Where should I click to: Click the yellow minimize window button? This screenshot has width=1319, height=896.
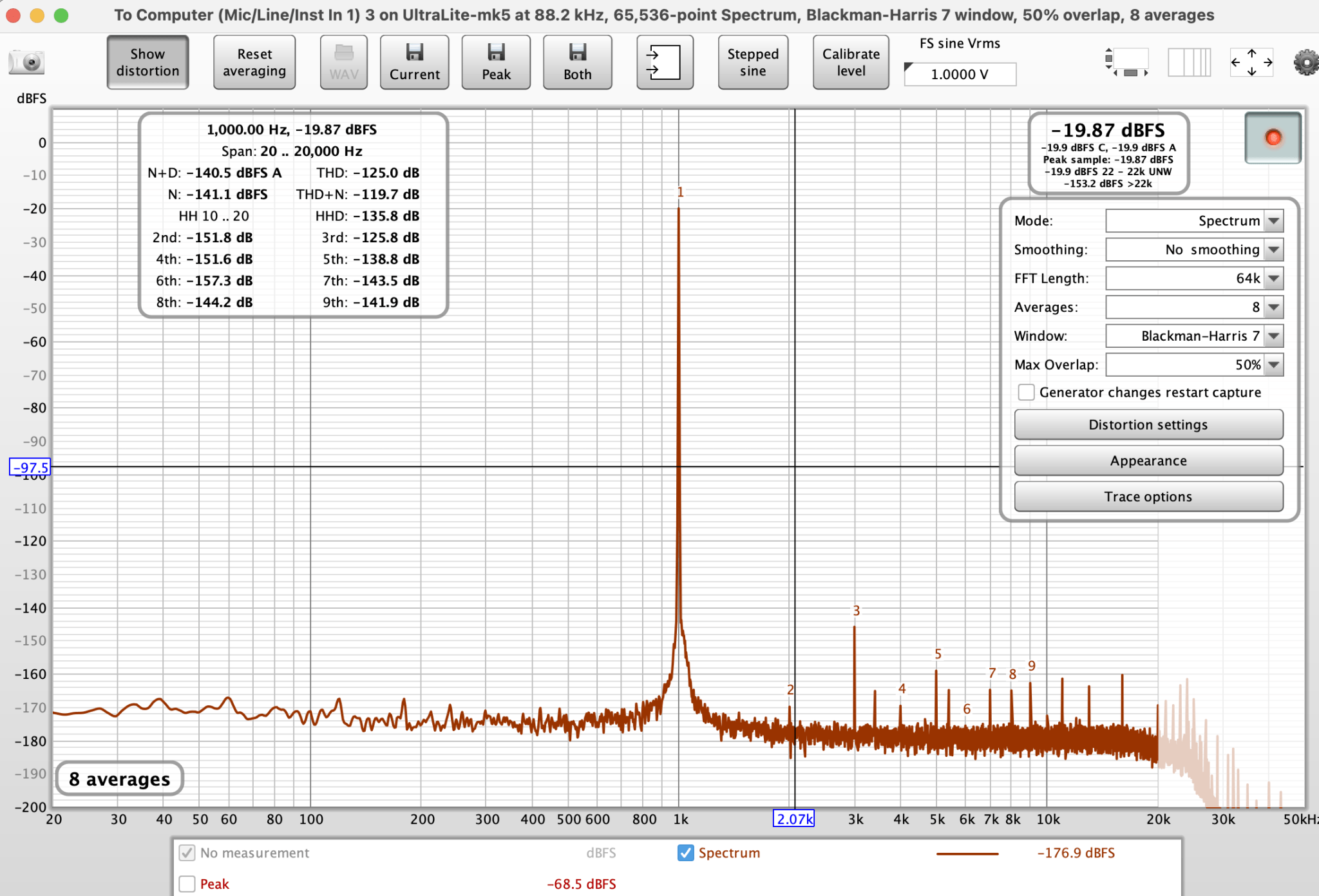point(37,15)
